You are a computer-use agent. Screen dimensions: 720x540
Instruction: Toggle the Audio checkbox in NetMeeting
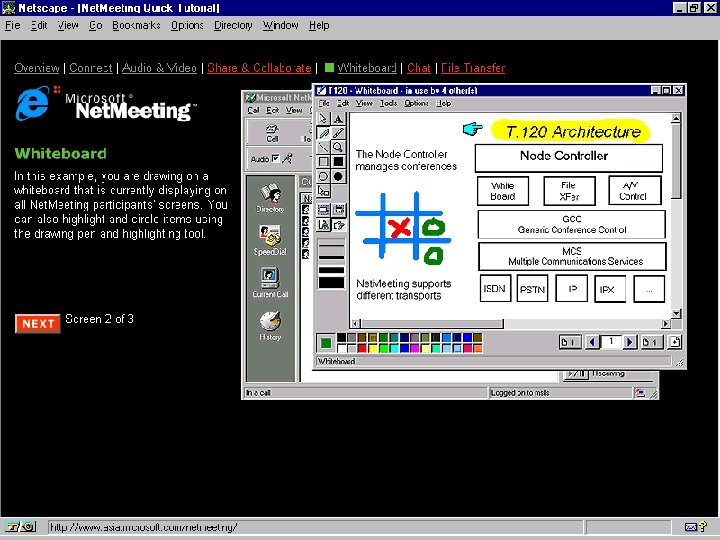click(275, 158)
